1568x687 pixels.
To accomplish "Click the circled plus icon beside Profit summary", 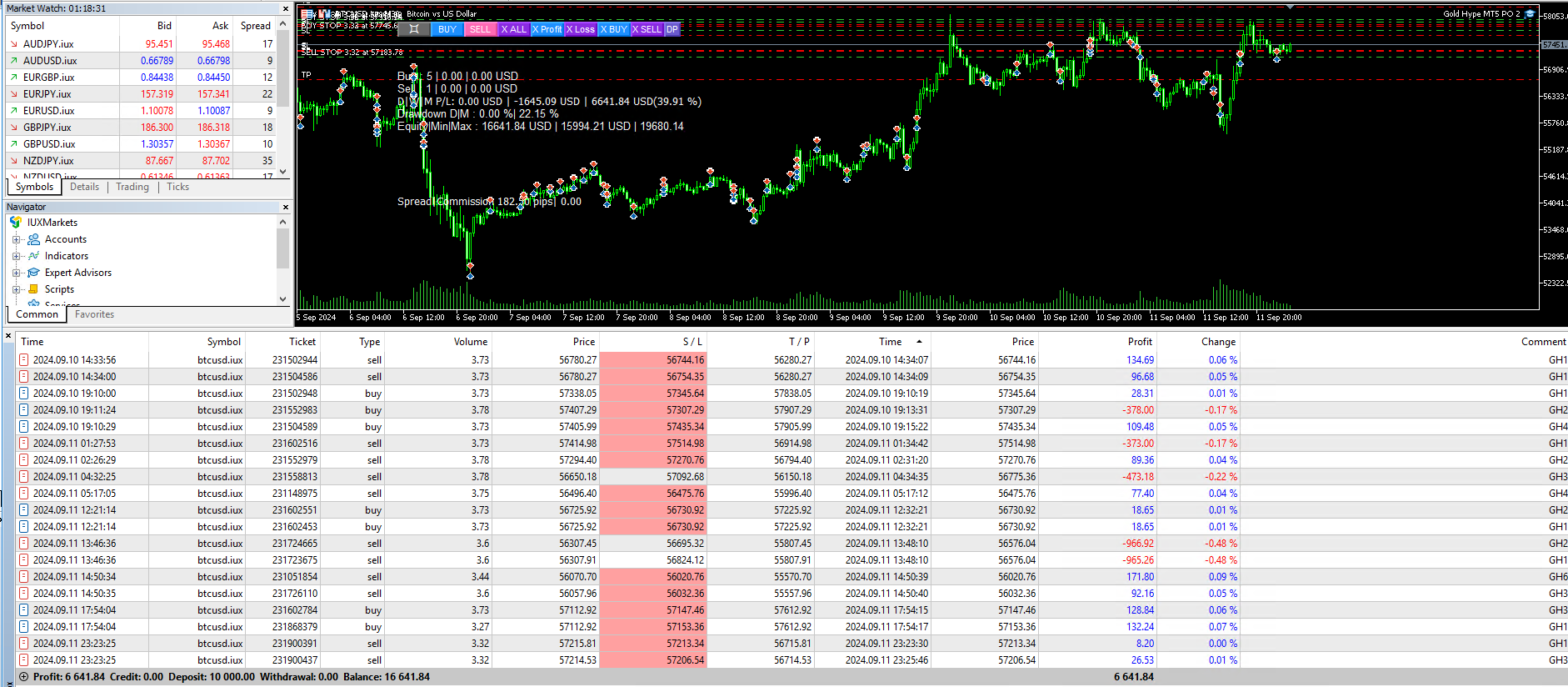I will coord(23,677).
